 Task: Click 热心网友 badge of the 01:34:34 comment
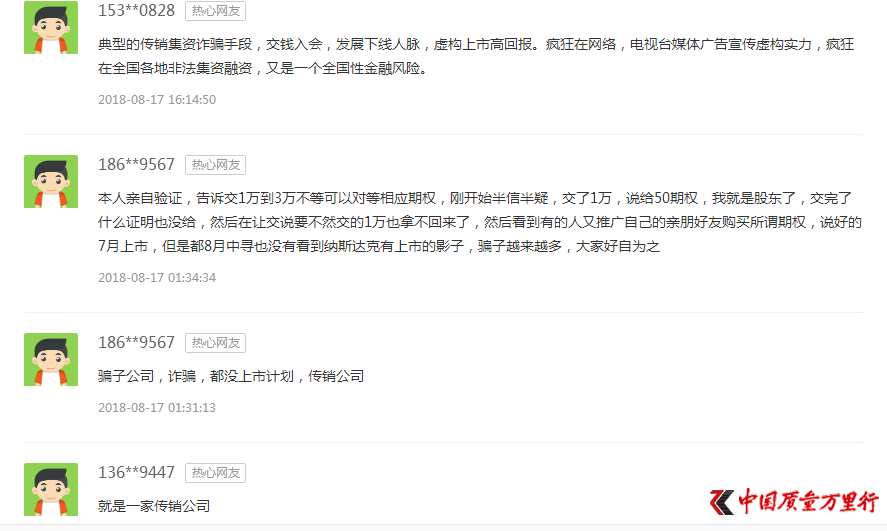[x=216, y=165]
